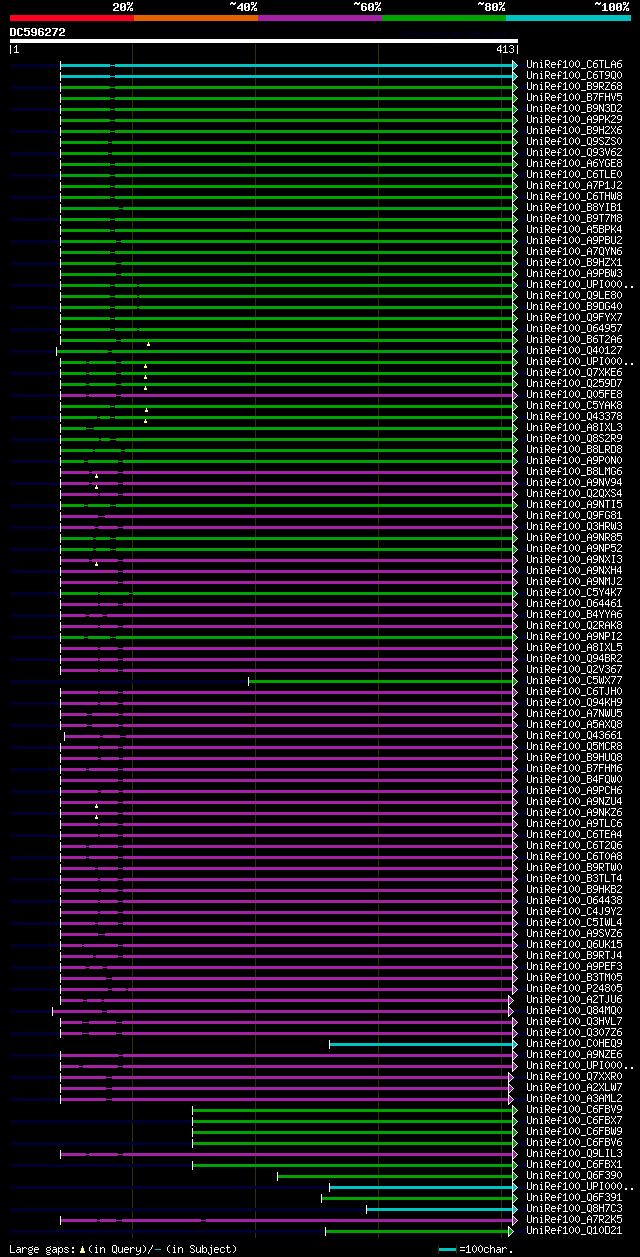640x1257 pixels.
Task: Select the UniRef100_Q6F390 label
Action: click(x=574, y=1175)
